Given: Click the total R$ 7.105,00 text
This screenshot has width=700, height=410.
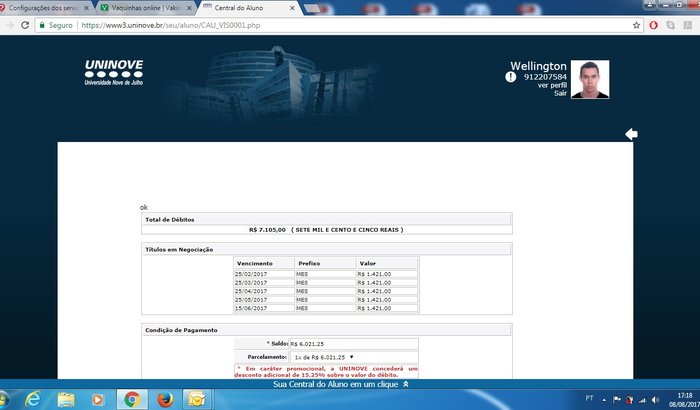Looking at the screenshot, I should coord(267,230).
